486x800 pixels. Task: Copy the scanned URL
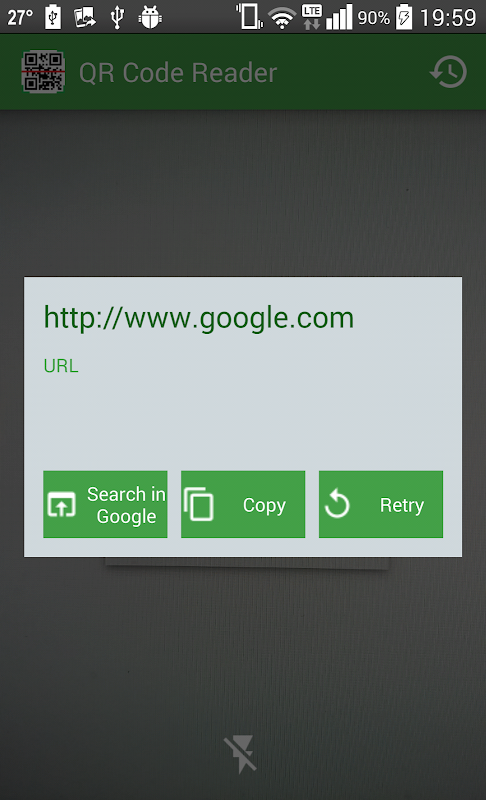click(243, 504)
